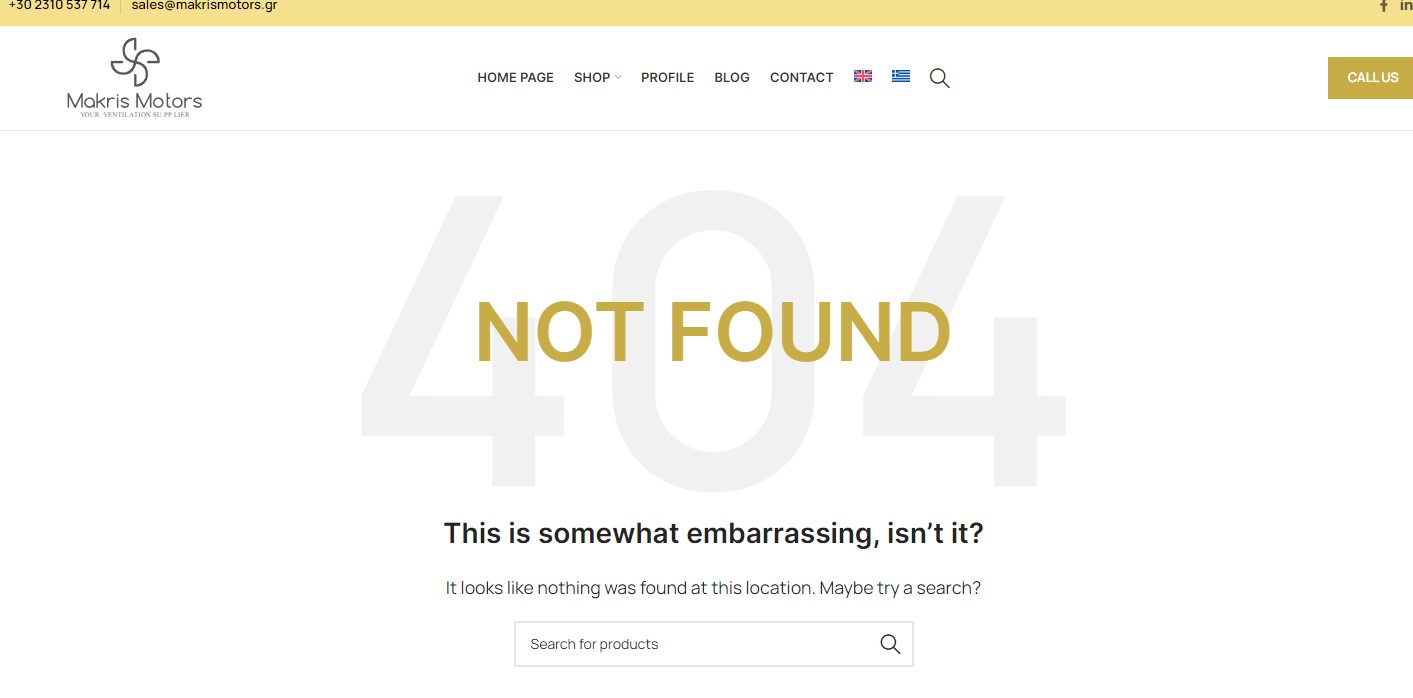Open search via header magnifier icon

939,78
